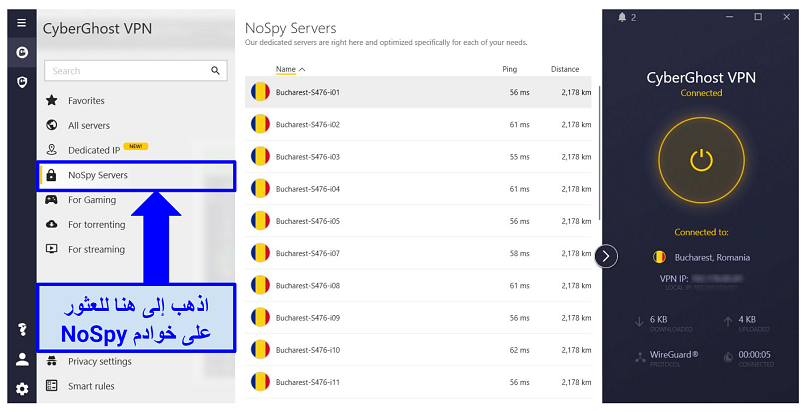Select server Bucharest-S476-i10
Screen dimensions: 806x412
[418, 350]
